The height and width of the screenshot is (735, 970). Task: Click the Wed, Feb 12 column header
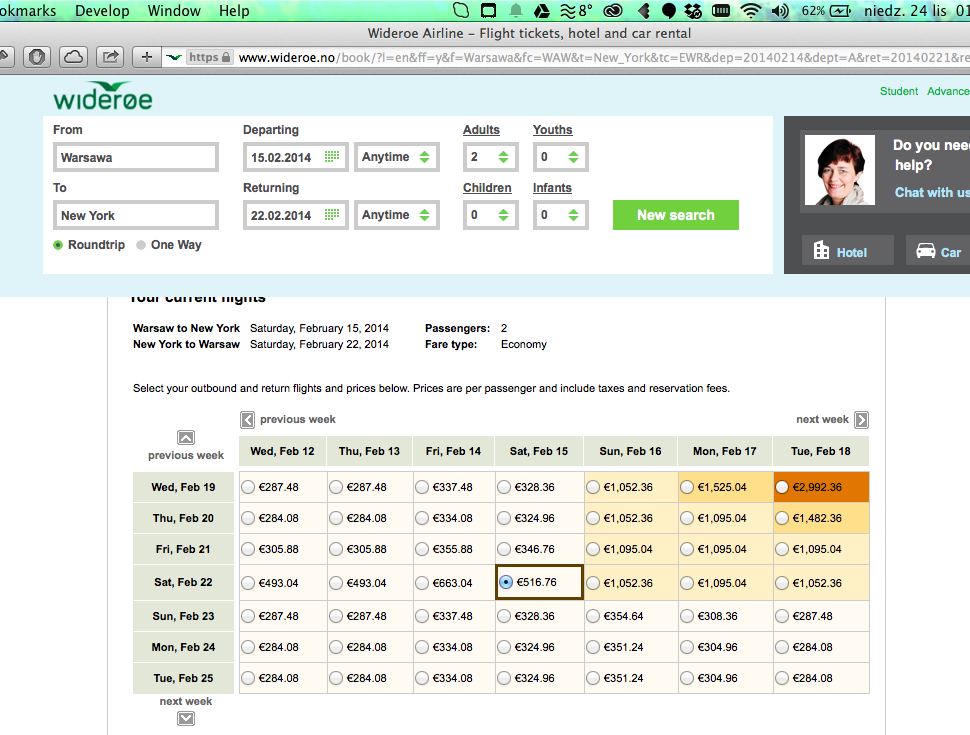(x=282, y=451)
